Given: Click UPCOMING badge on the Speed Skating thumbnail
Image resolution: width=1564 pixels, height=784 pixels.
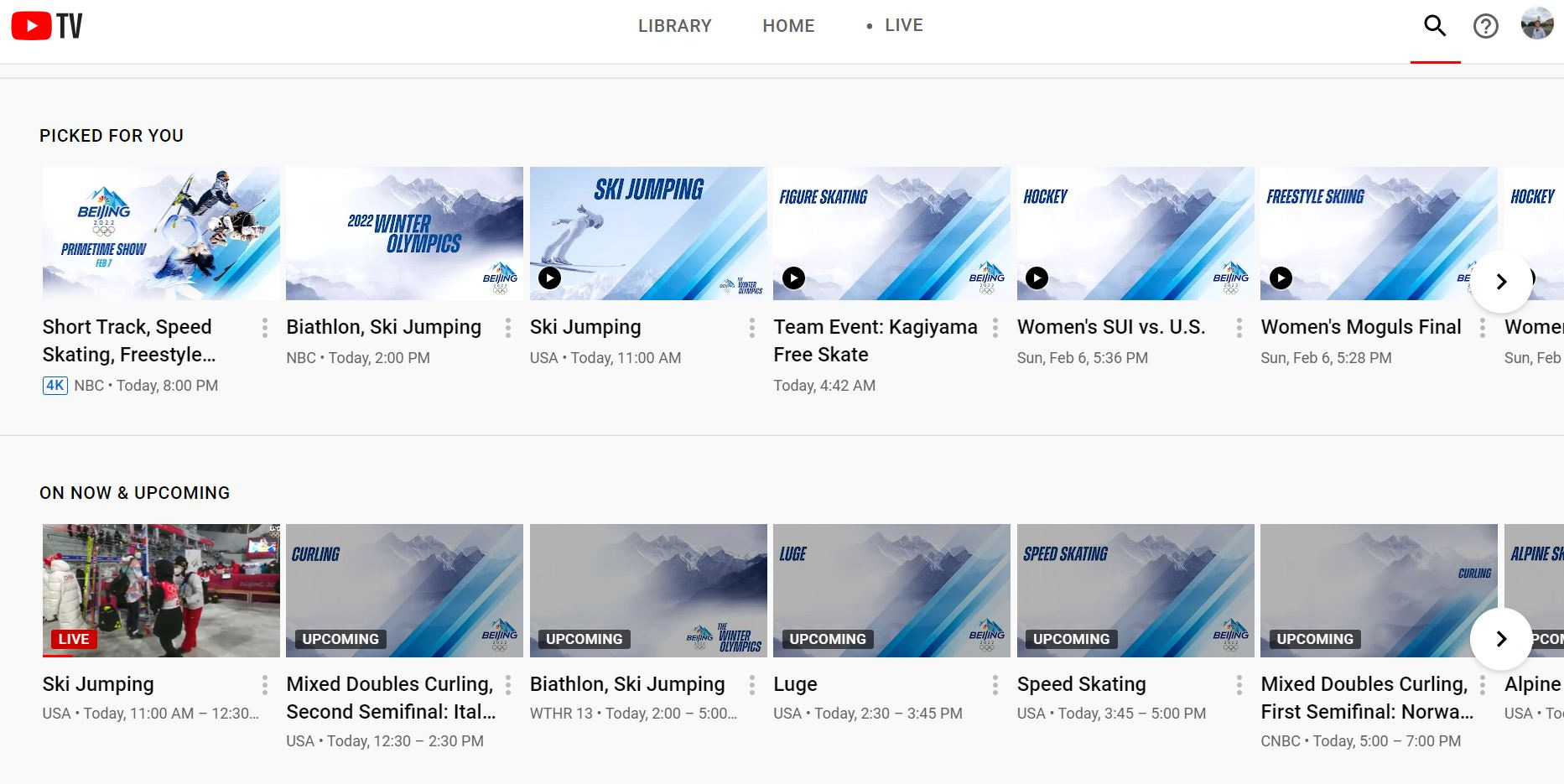Looking at the screenshot, I should point(1072,639).
